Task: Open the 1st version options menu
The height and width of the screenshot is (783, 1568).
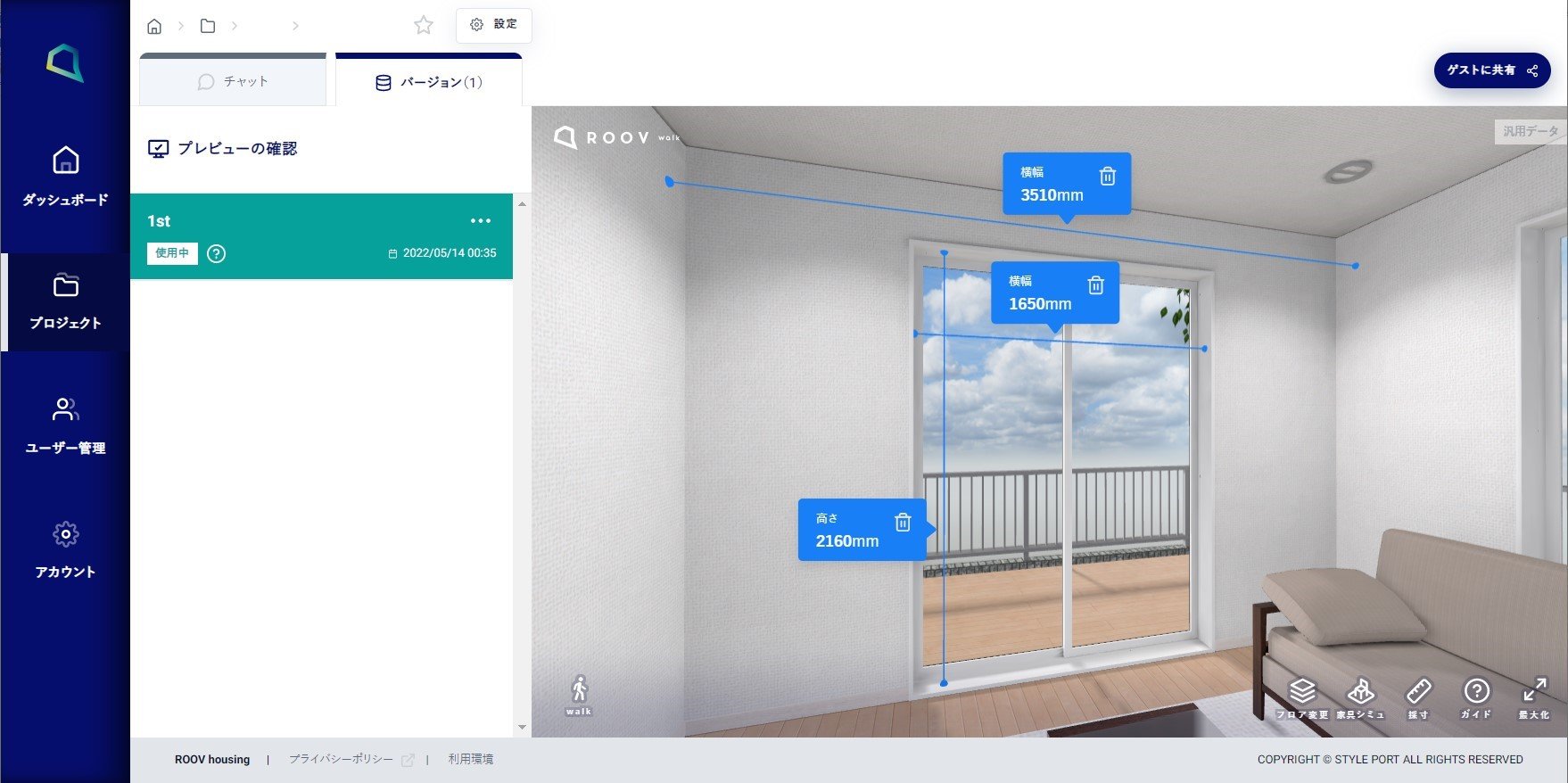Action: click(x=481, y=221)
